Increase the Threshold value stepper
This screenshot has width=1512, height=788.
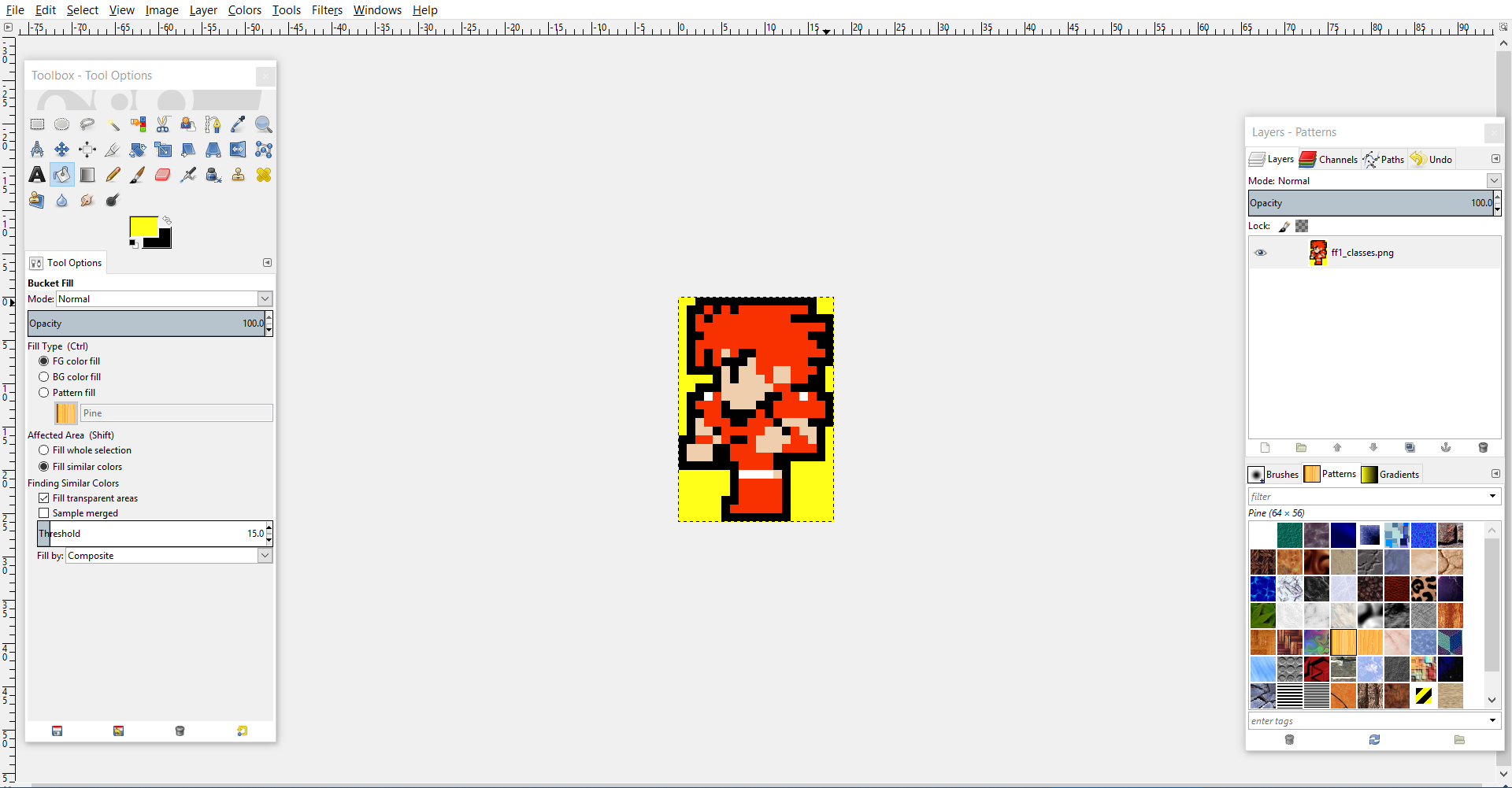269,528
